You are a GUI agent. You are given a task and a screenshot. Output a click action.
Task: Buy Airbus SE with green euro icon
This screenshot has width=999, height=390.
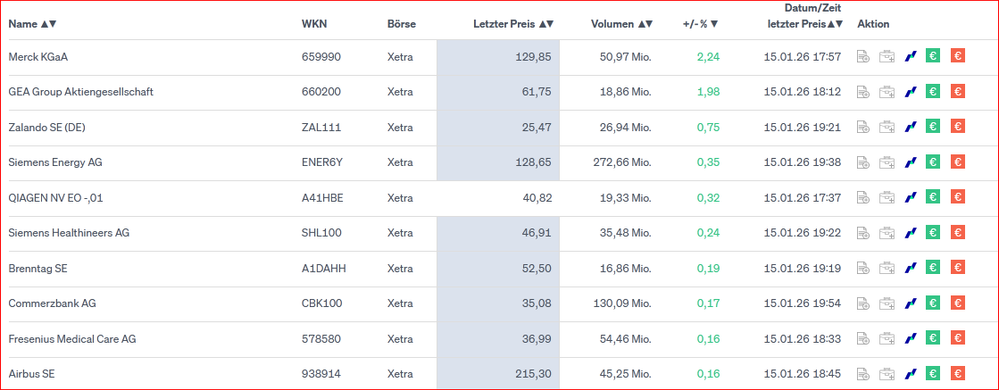[x=933, y=373]
